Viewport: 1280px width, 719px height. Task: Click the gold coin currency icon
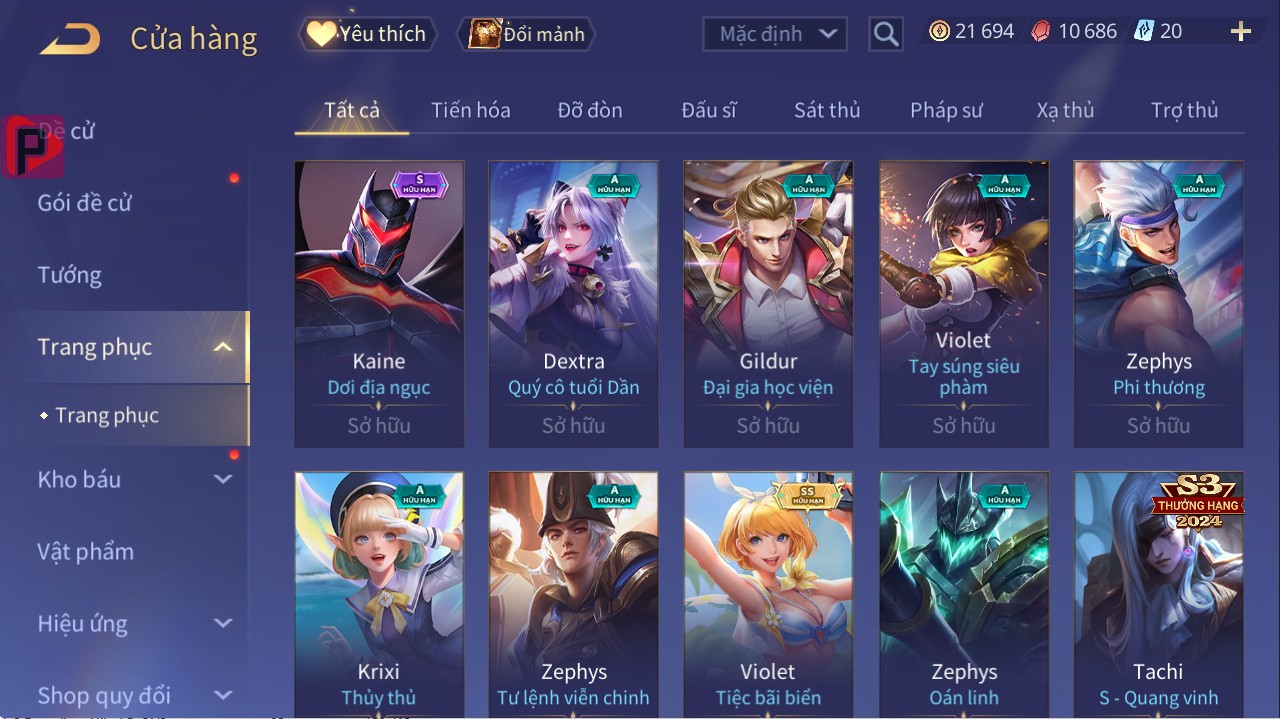click(x=939, y=32)
